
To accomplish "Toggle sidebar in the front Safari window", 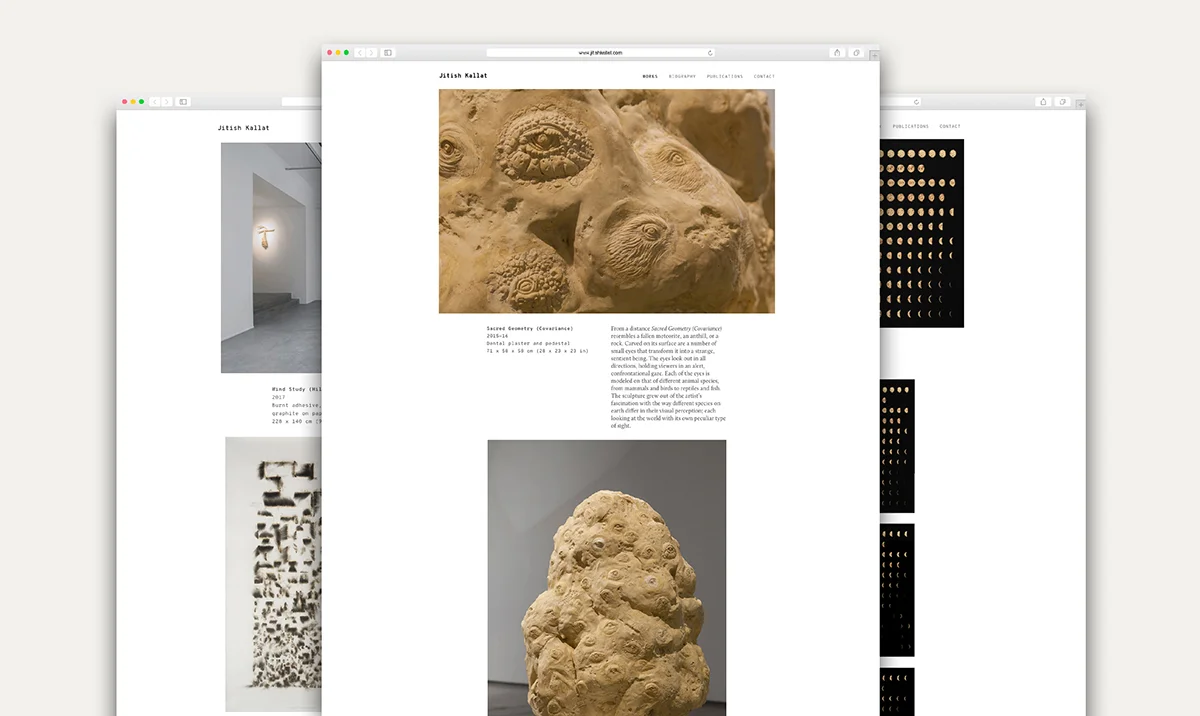I will (388, 52).
